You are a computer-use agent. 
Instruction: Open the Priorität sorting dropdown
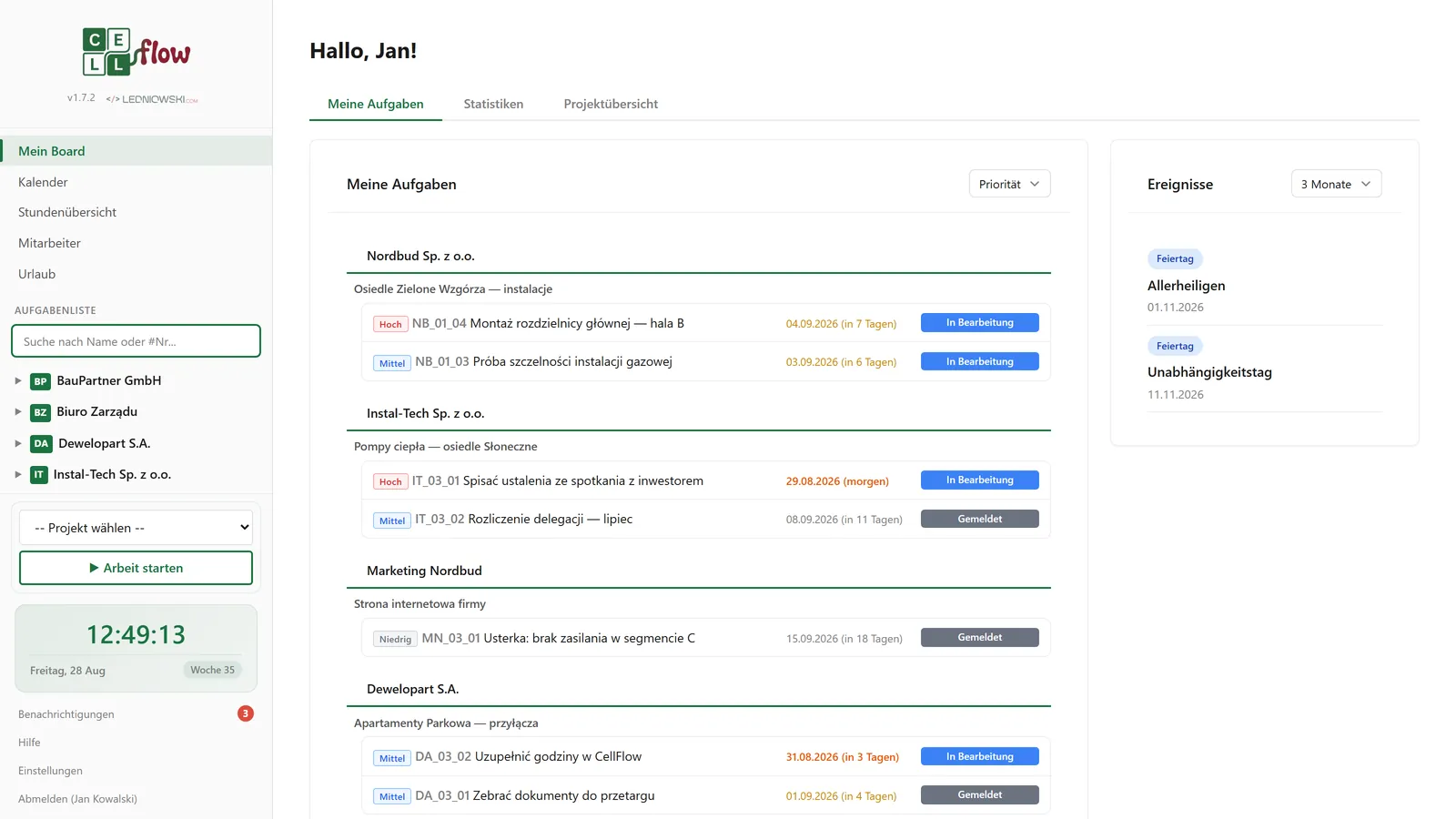(x=1009, y=184)
